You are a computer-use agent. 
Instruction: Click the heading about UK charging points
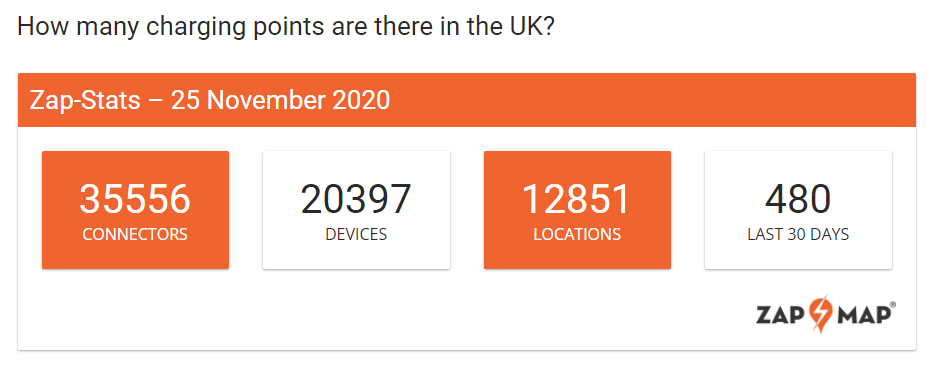click(285, 27)
